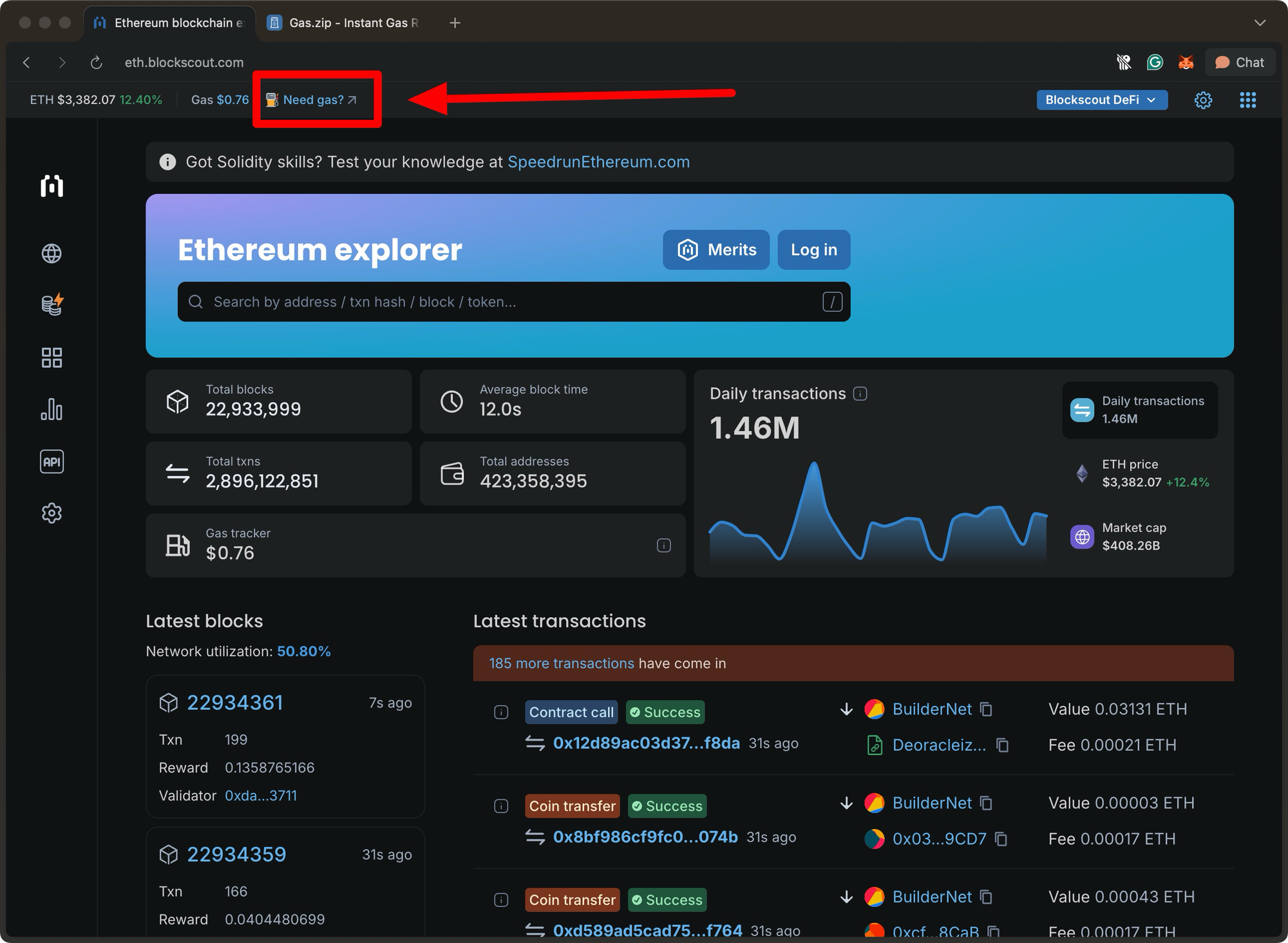
Task: Open the Need gas? link
Action: (x=314, y=100)
